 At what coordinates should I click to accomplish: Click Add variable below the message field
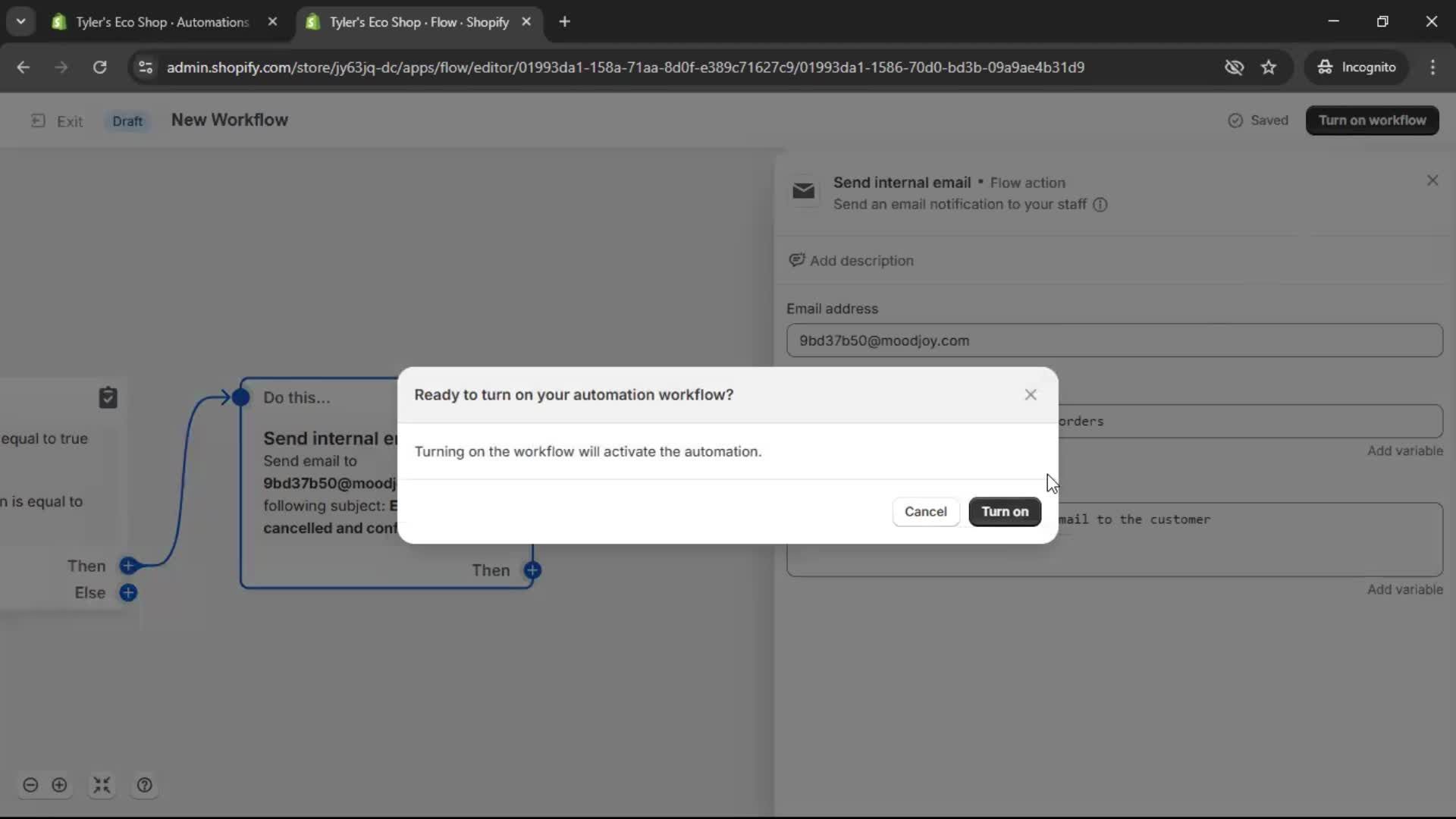[x=1404, y=589]
